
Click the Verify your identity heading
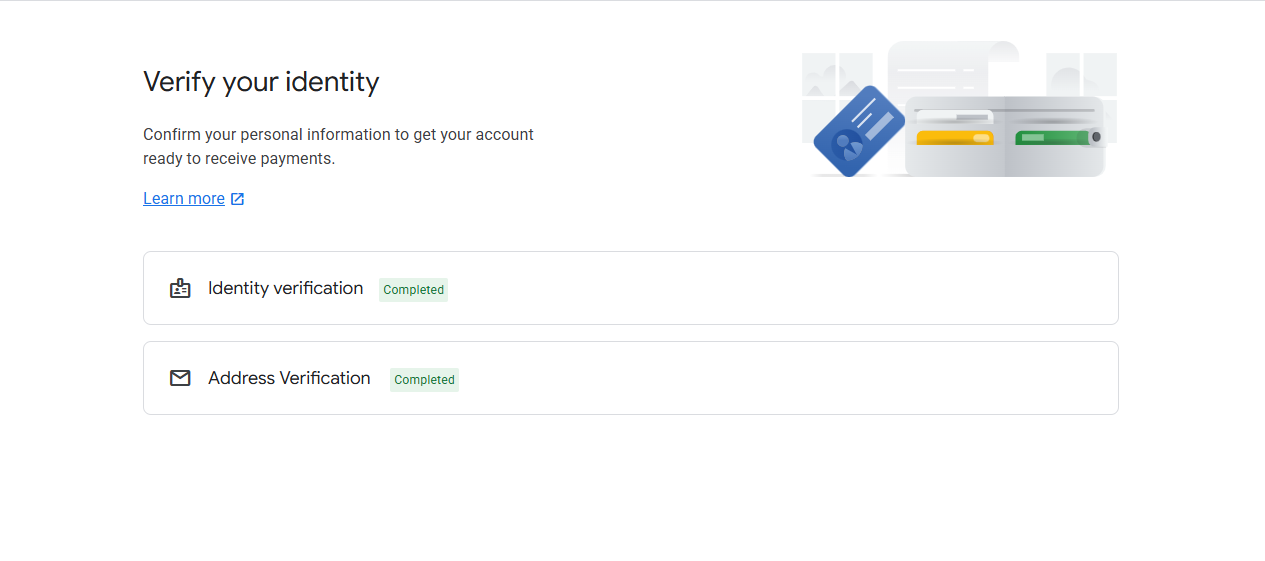pos(261,81)
